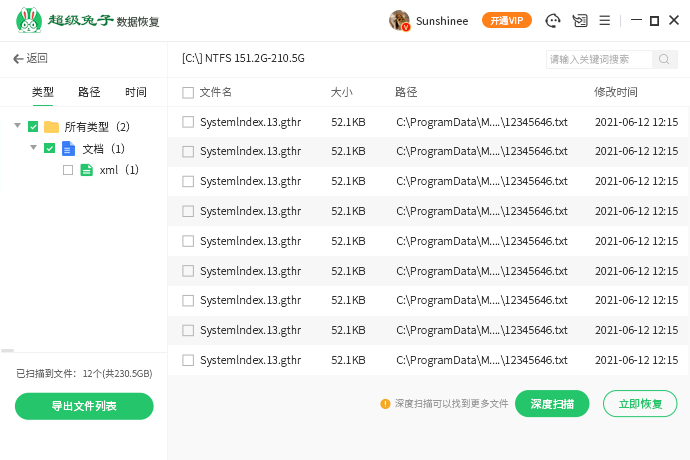Collapse the 文档 tree node
This screenshot has height=460, width=690.
pos(34,148)
